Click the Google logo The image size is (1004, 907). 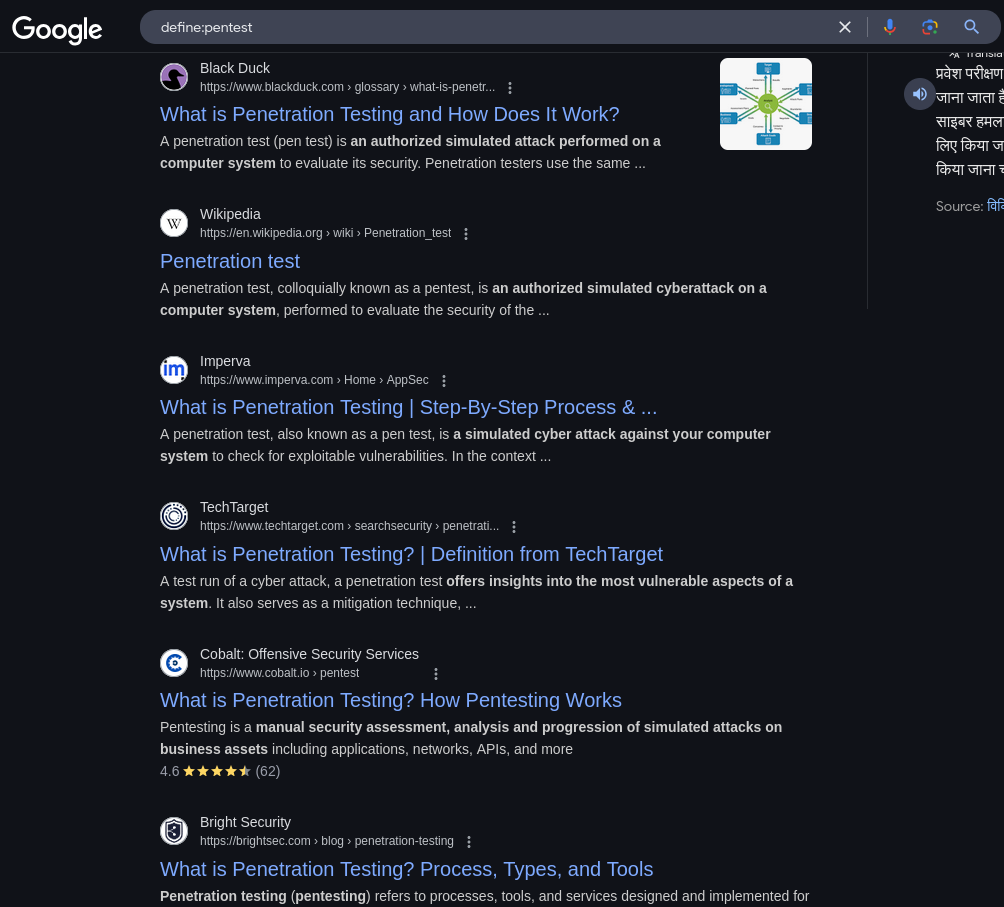(x=57, y=29)
